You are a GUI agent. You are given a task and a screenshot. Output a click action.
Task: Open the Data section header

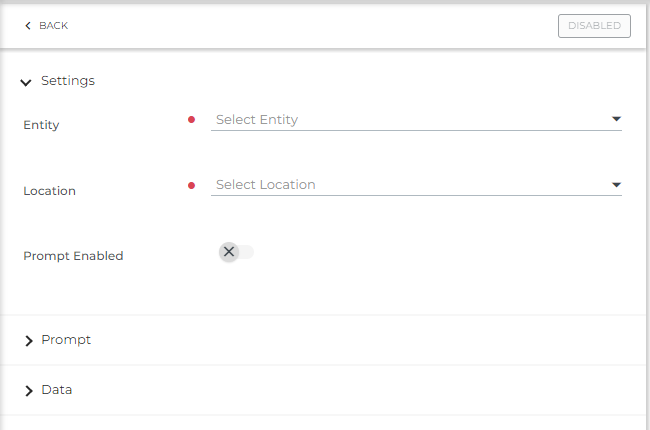coord(56,390)
